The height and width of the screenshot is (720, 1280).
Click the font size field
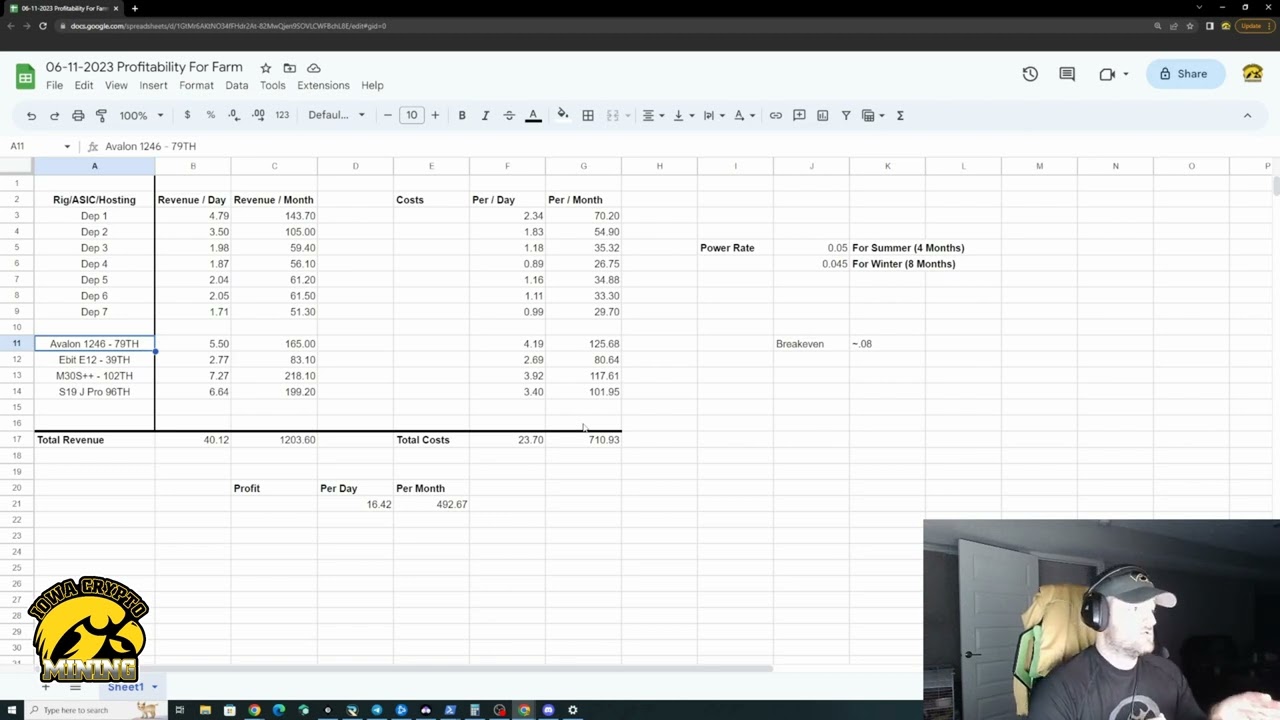click(411, 116)
